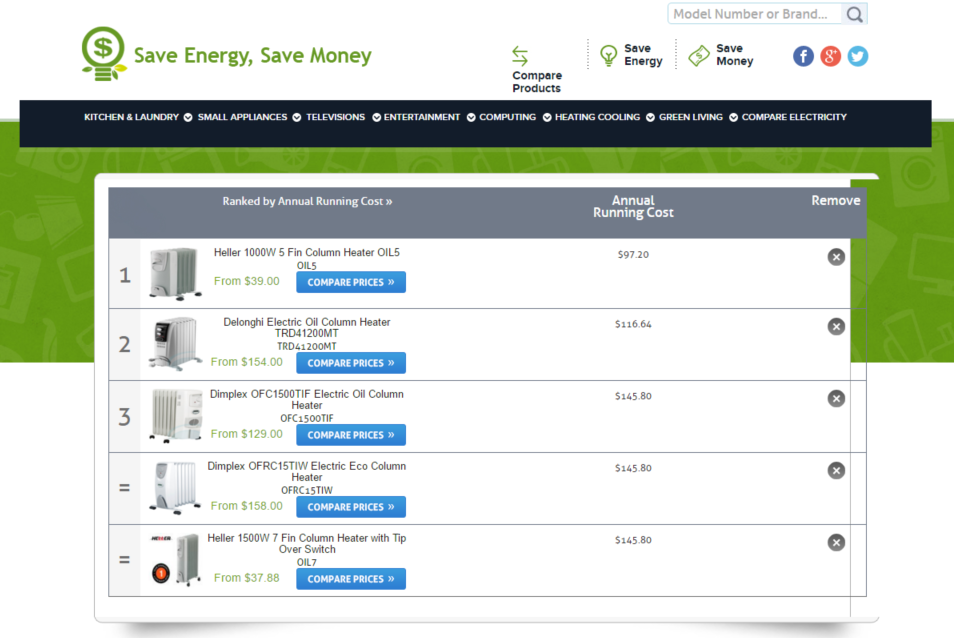Click the Compare Products text link

(537, 81)
